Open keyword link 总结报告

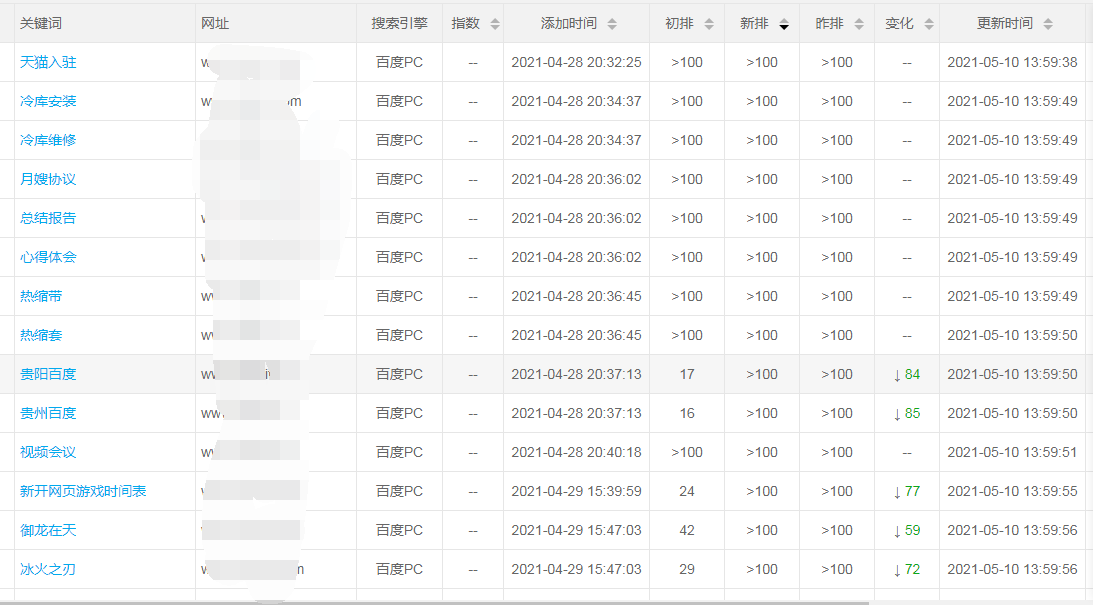point(48,218)
